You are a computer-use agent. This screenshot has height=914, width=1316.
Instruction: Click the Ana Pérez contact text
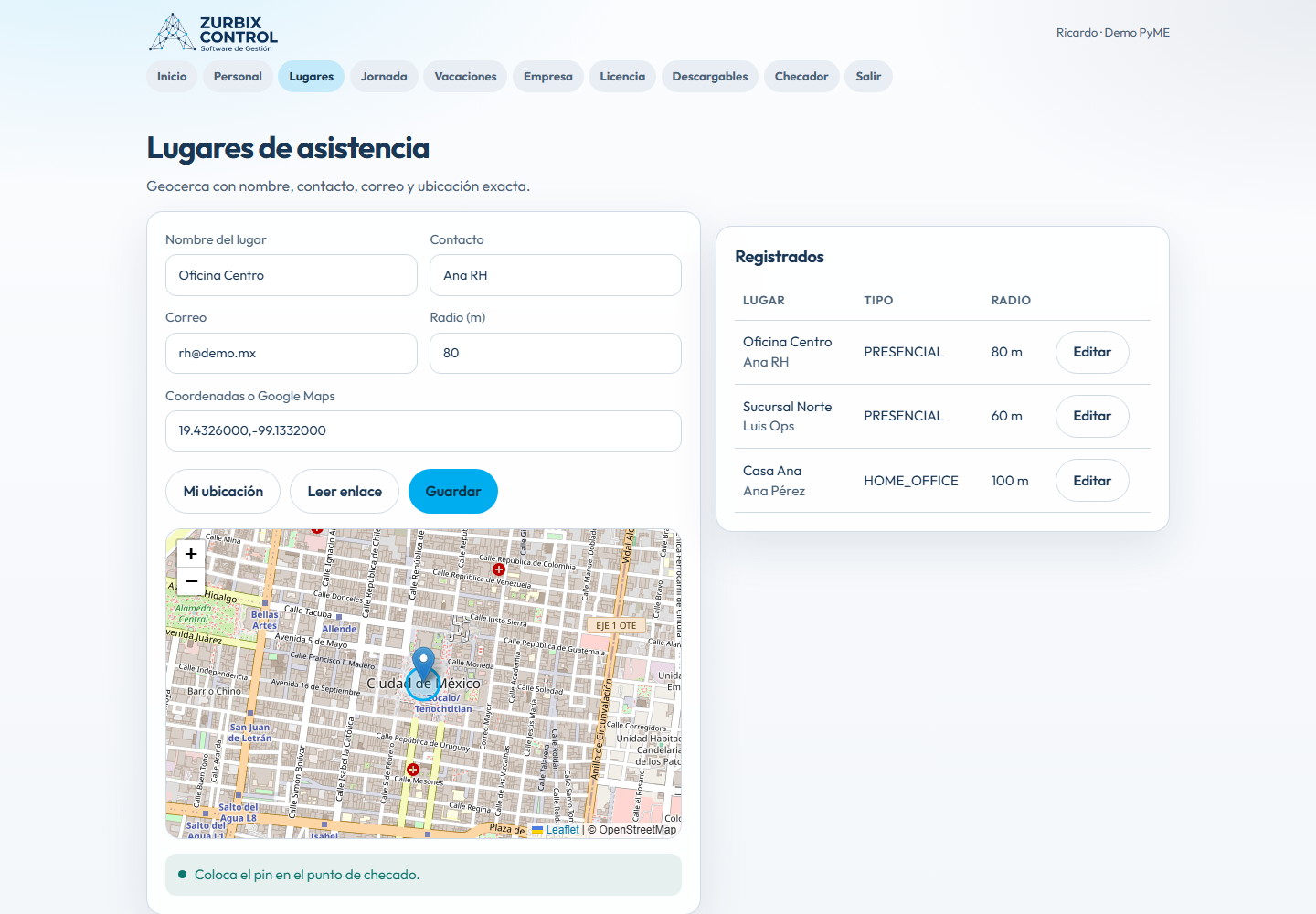pyautogui.click(x=774, y=491)
